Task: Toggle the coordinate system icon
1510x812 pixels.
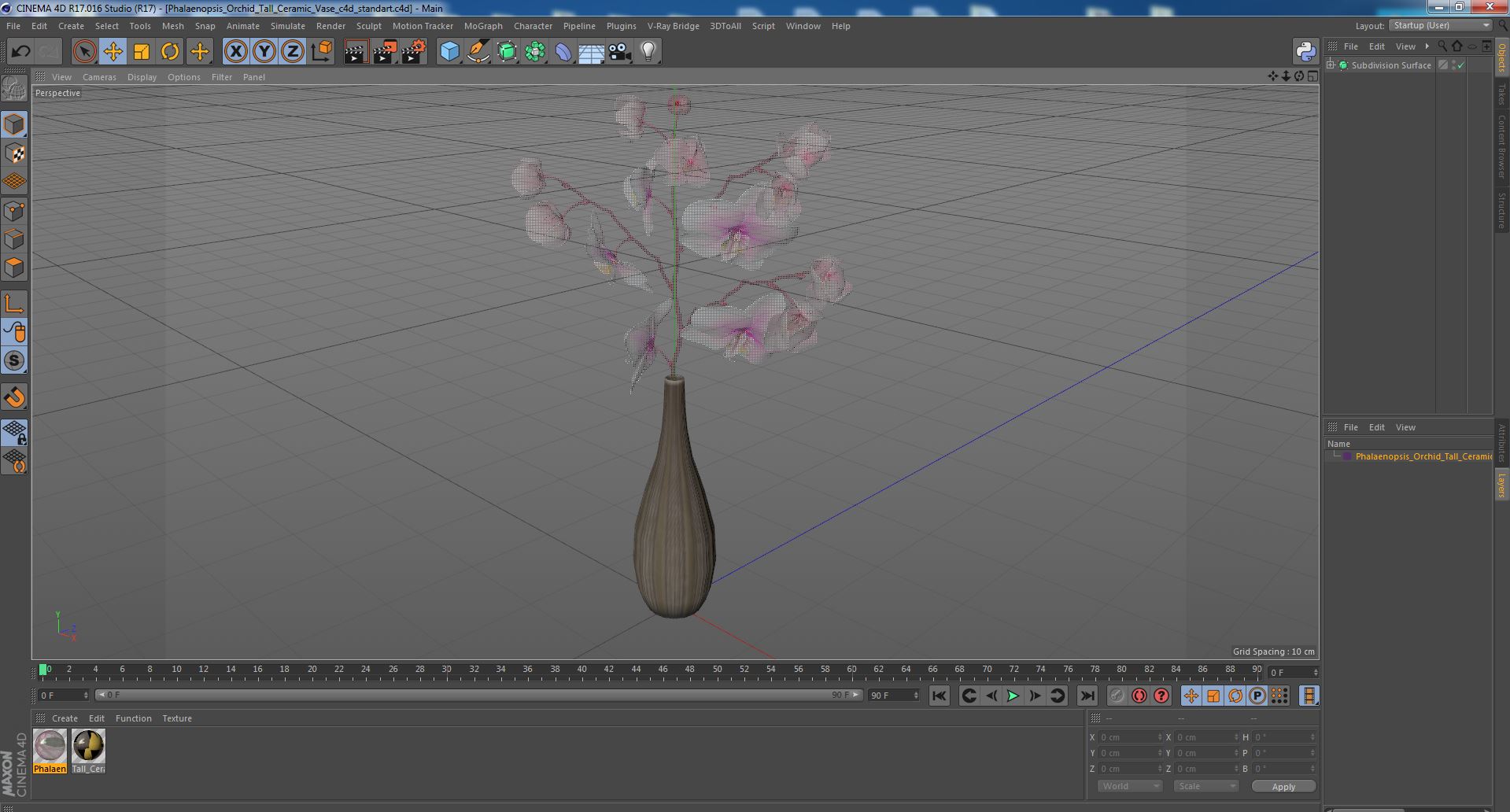Action: (322, 52)
